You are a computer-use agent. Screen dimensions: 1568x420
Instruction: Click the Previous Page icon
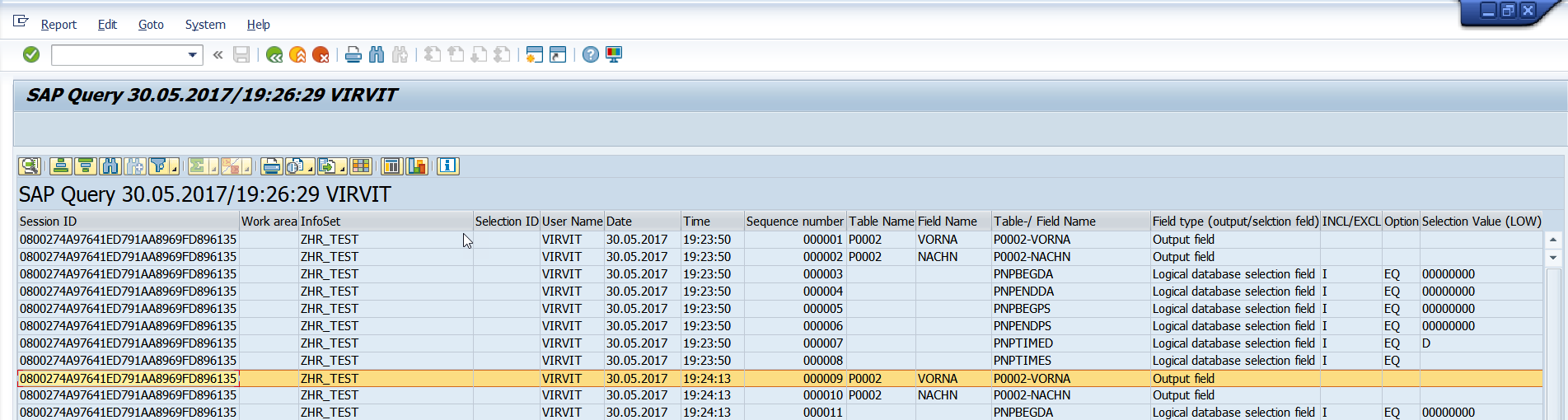[456, 54]
